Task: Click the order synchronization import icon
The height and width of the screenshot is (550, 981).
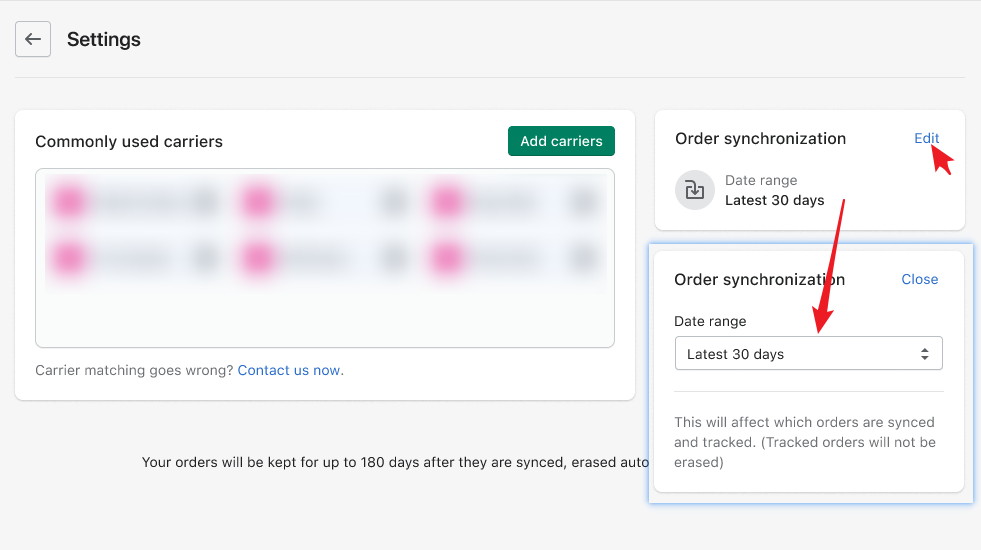Action: pyautogui.click(x=694, y=190)
